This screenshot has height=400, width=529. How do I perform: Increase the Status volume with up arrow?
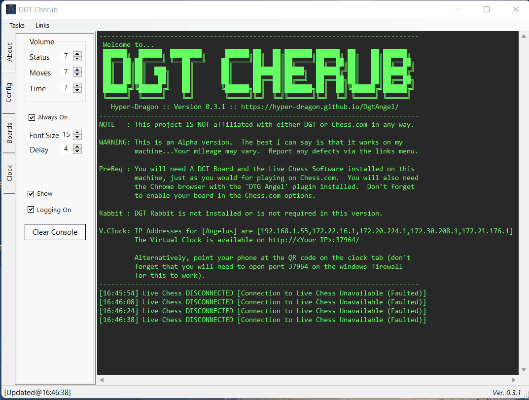pos(77,54)
